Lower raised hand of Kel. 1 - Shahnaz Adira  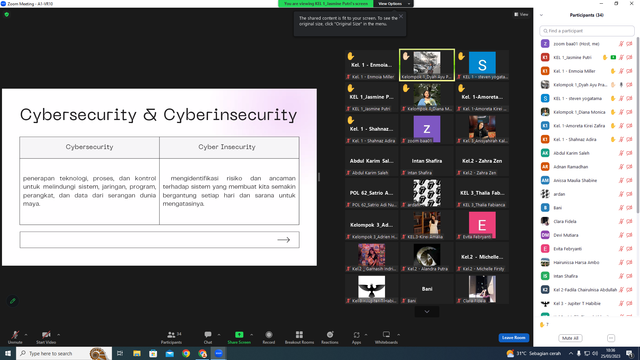click(x=613, y=139)
